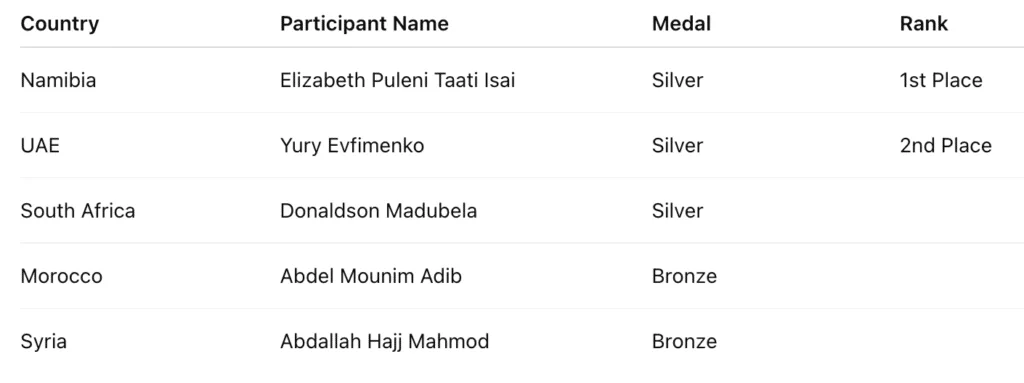This screenshot has height=383, width=1024.
Task: Click Bronze medal in Syria row
Action: [x=684, y=341]
